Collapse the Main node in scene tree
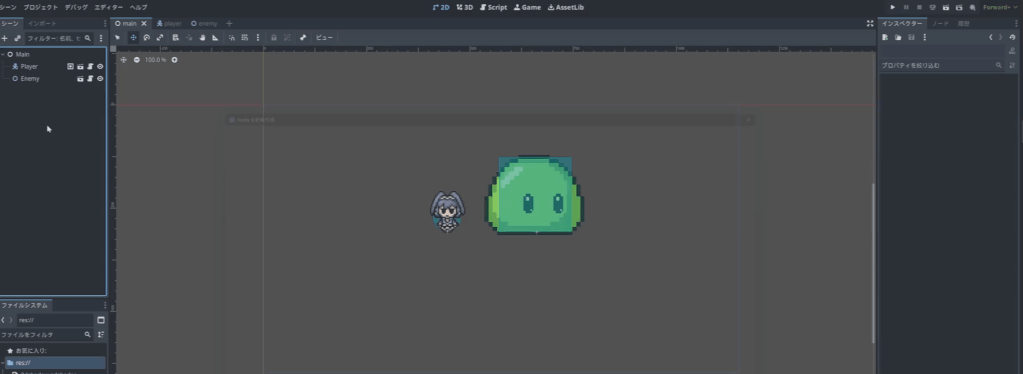This screenshot has height=374, width=1023. tap(3, 54)
